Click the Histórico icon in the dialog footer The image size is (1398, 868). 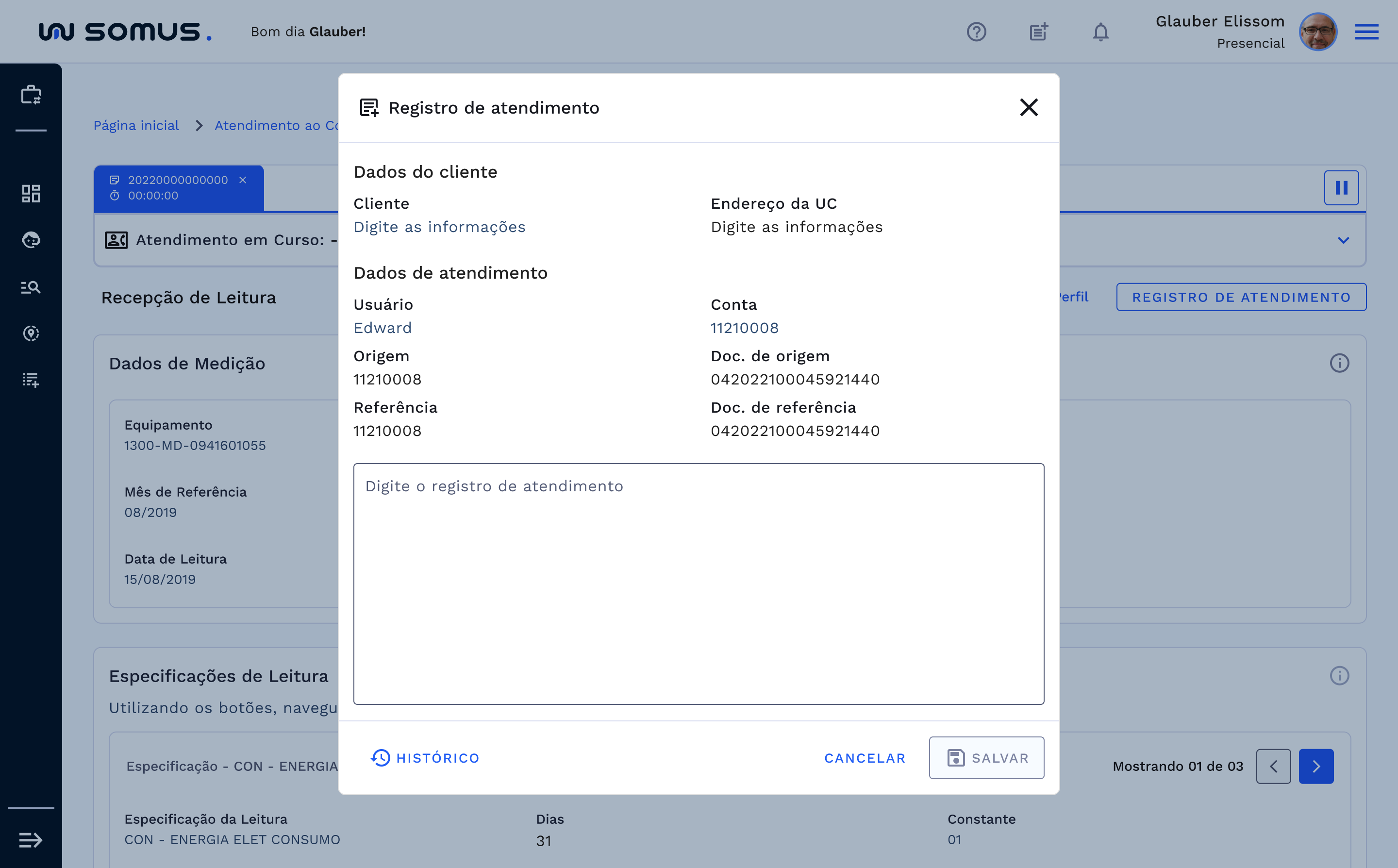(x=379, y=758)
